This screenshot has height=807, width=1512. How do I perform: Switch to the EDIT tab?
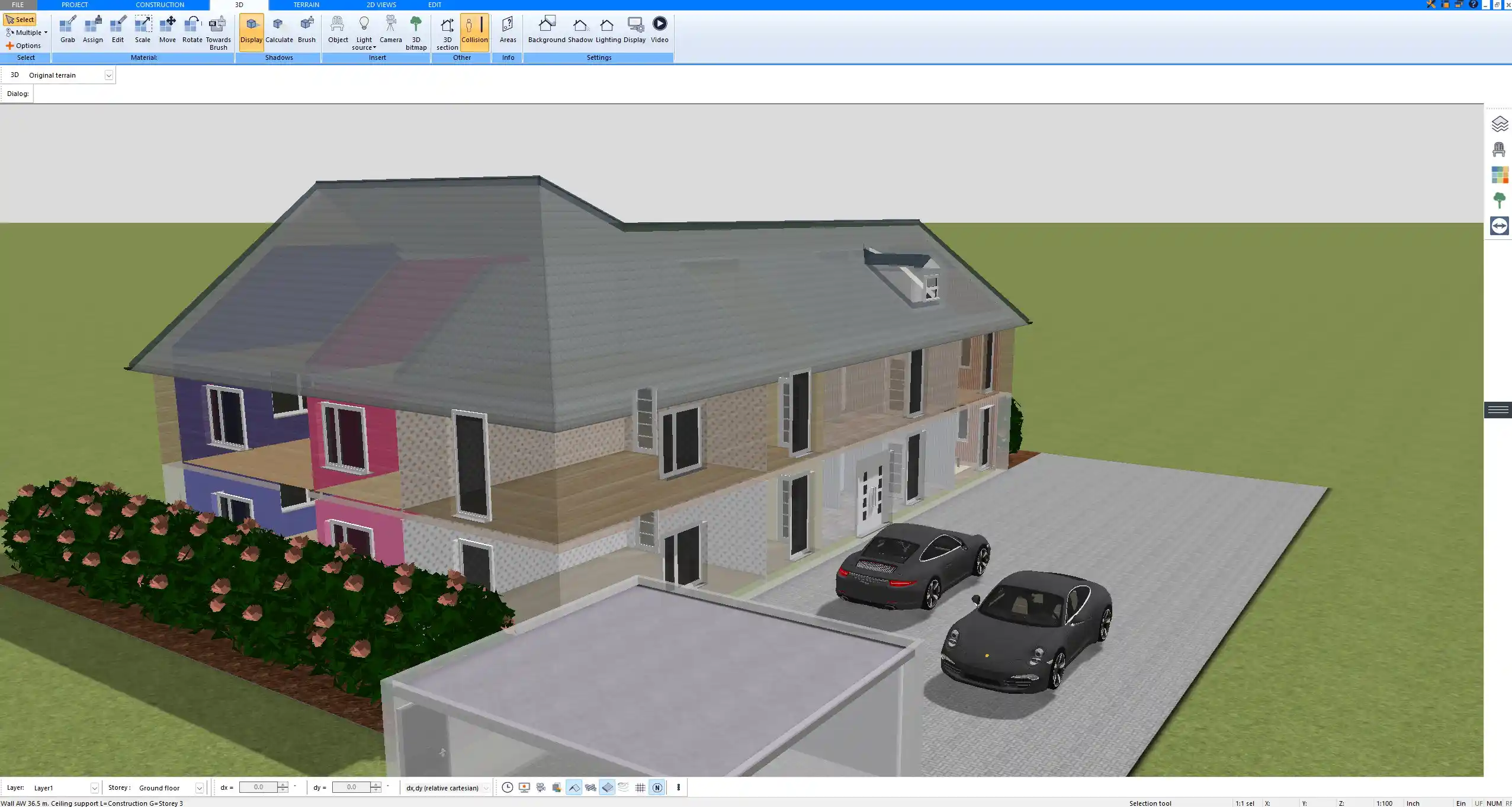tap(435, 5)
